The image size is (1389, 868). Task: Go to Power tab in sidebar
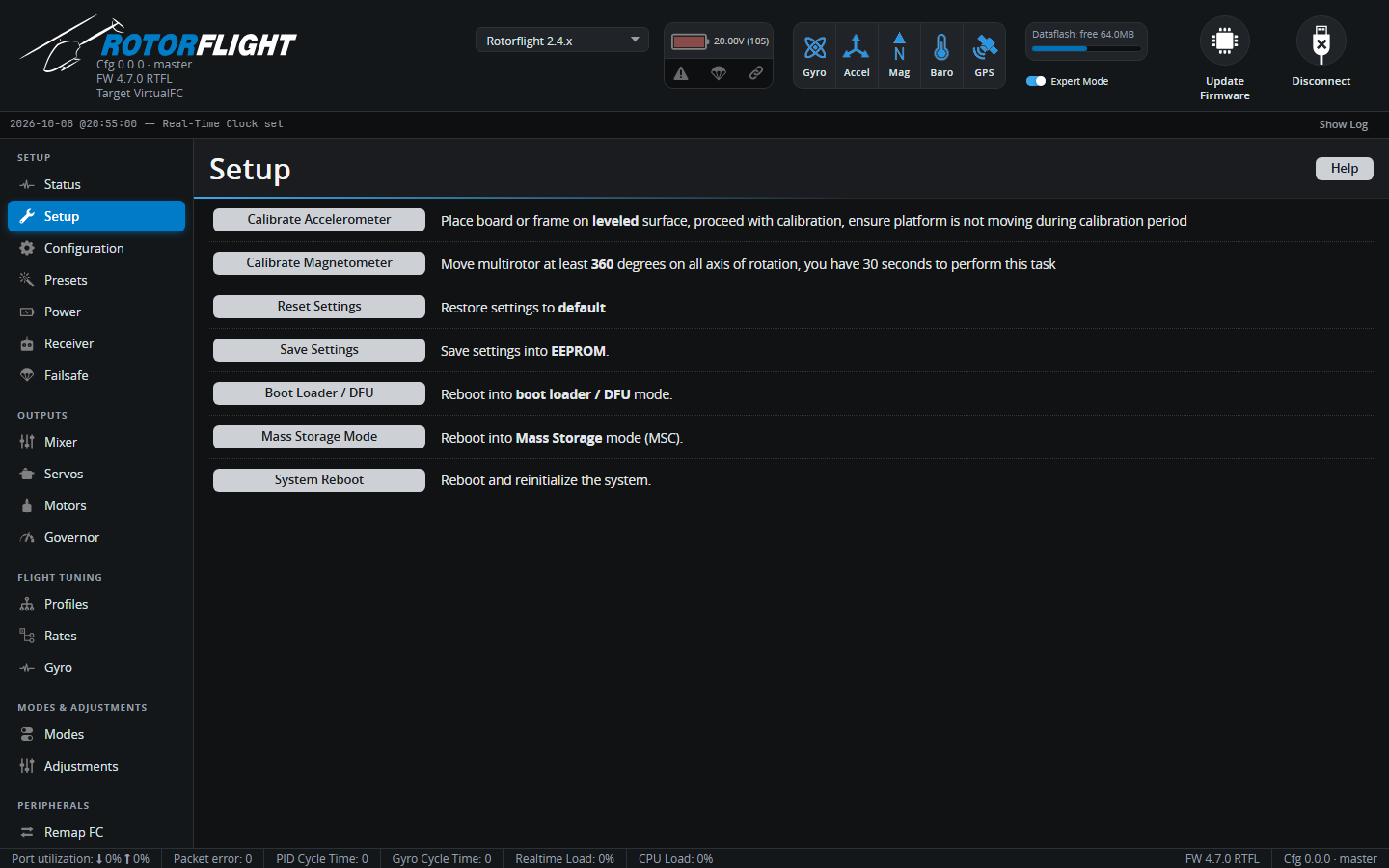[x=96, y=312]
